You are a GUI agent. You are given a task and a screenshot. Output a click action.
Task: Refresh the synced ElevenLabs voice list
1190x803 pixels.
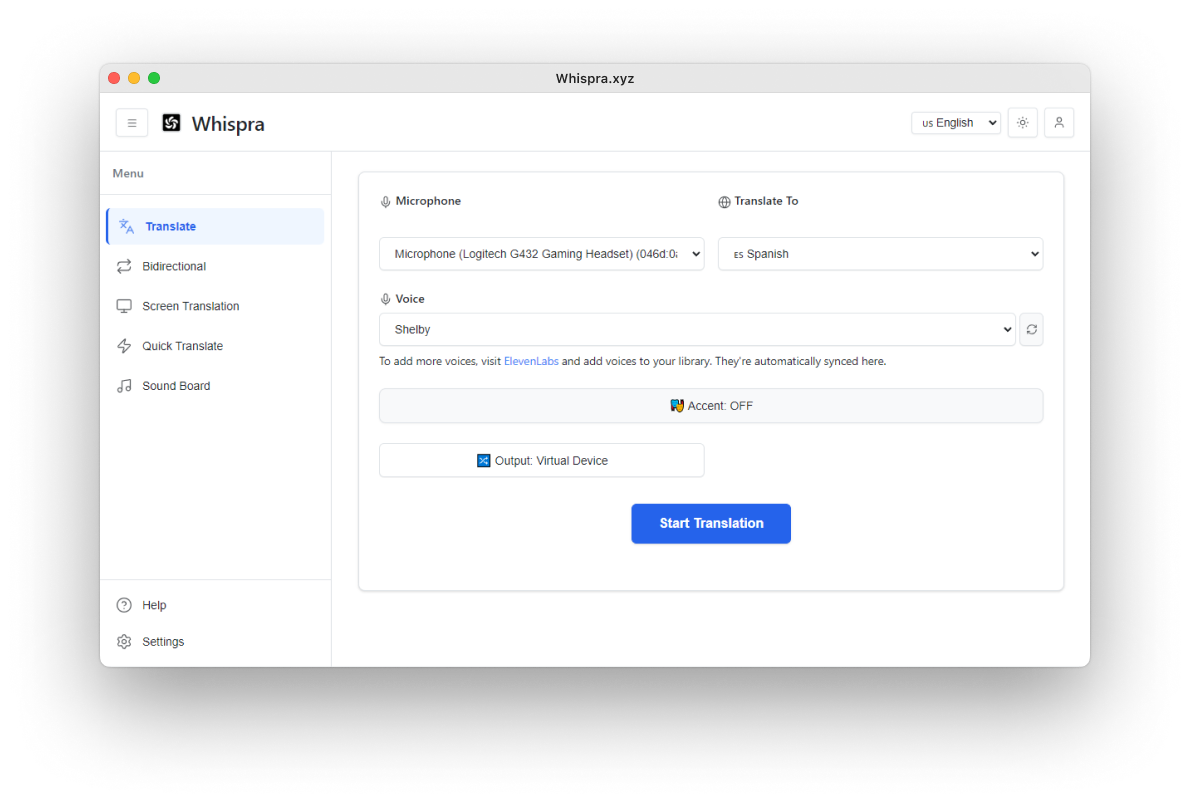pyautogui.click(x=1031, y=329)
